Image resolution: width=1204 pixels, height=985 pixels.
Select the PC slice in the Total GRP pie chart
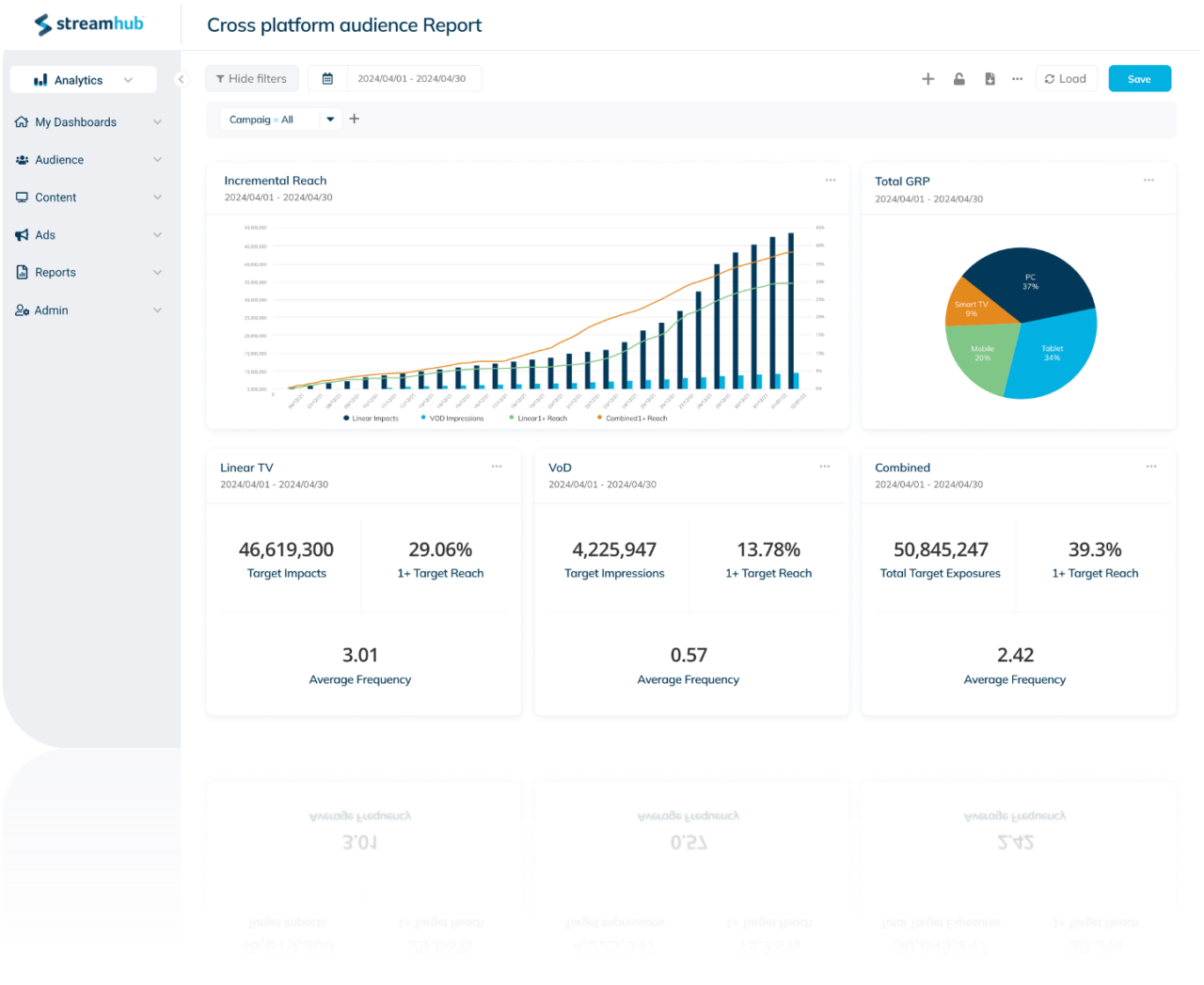tap(1031, 279)
